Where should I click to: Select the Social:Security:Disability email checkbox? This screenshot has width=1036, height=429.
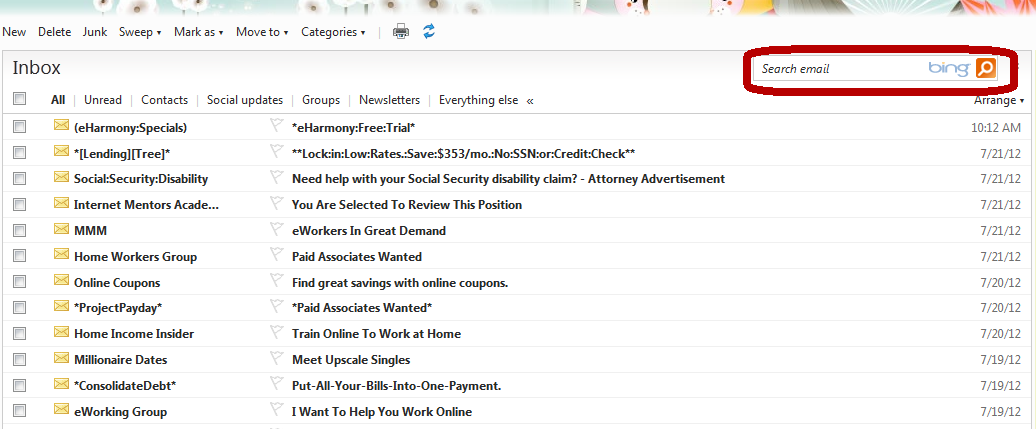19,178
